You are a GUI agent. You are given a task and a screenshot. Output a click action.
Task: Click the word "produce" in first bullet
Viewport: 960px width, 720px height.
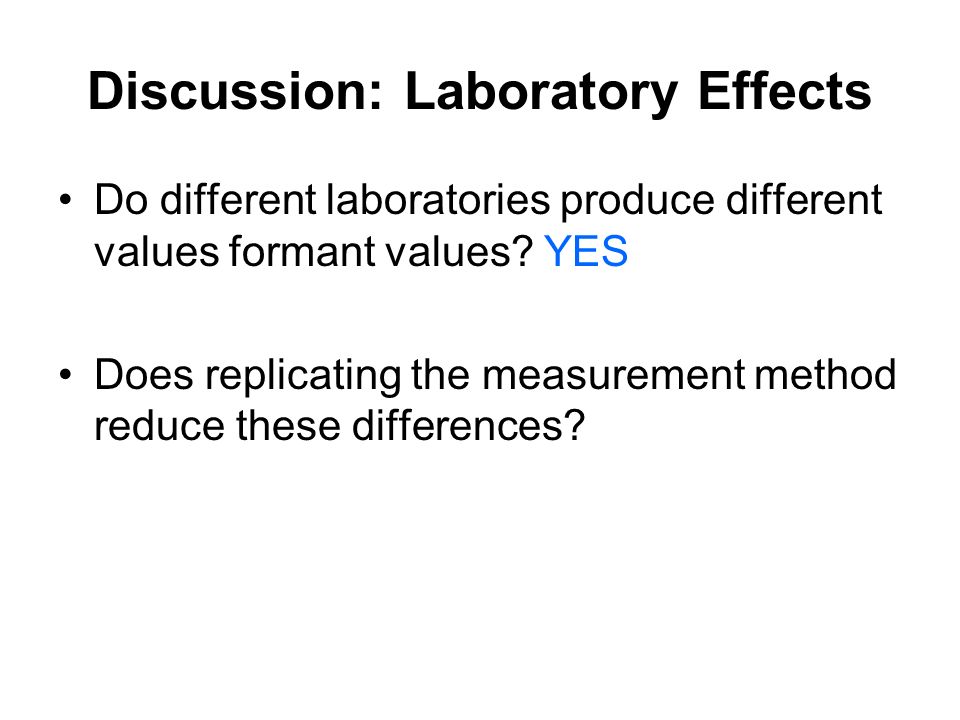[638, 203]
